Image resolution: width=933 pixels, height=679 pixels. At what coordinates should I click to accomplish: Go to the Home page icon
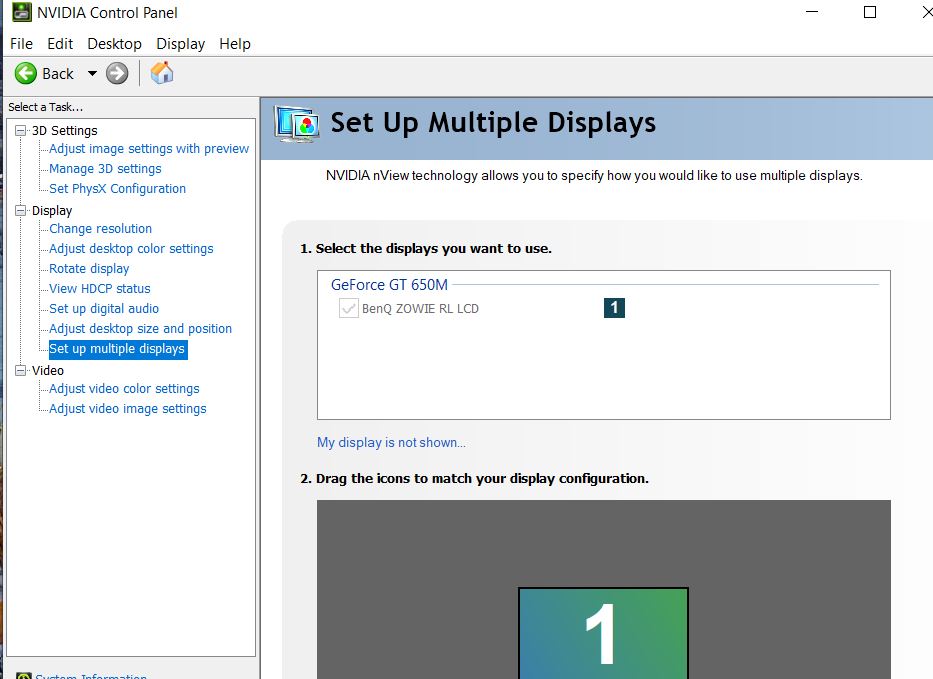click(162, 73)
